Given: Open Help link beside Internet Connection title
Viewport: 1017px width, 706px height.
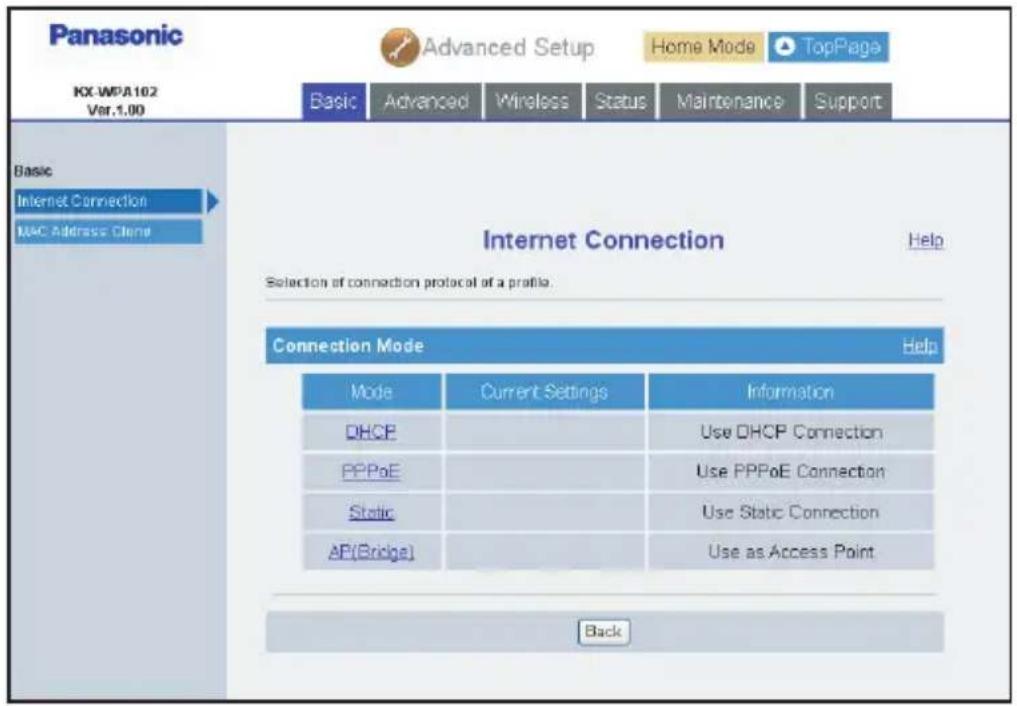Looking at the screenshot, I should tap(926, 241).
